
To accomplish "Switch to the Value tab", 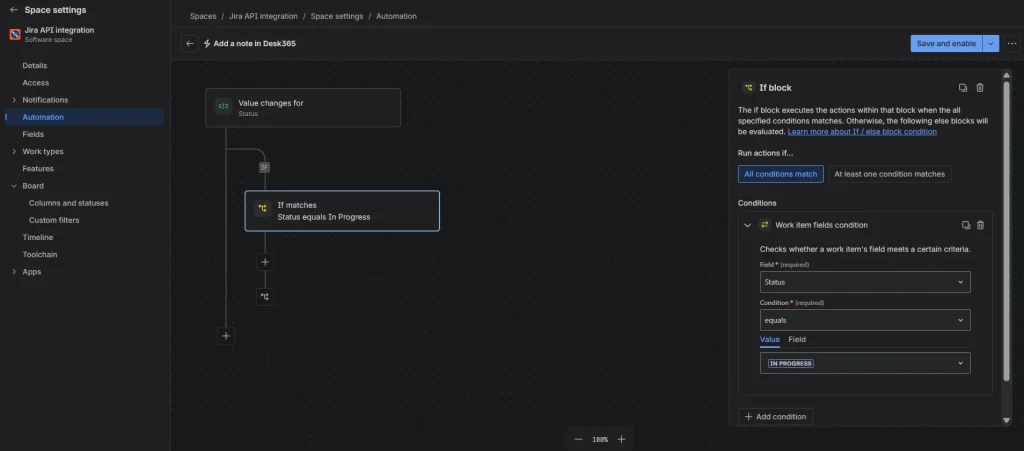I will 769,339.
